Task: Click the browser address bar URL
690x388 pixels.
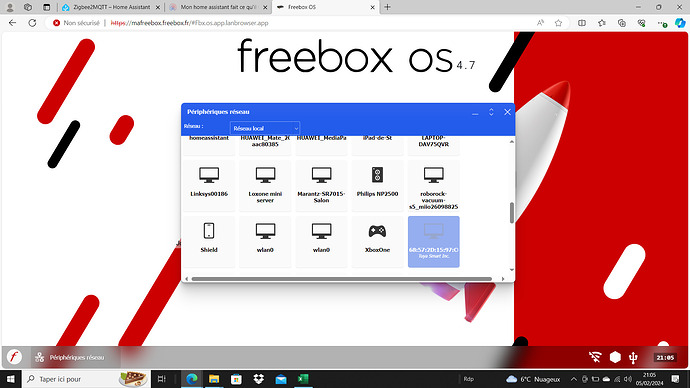Action: click(189, 23)
